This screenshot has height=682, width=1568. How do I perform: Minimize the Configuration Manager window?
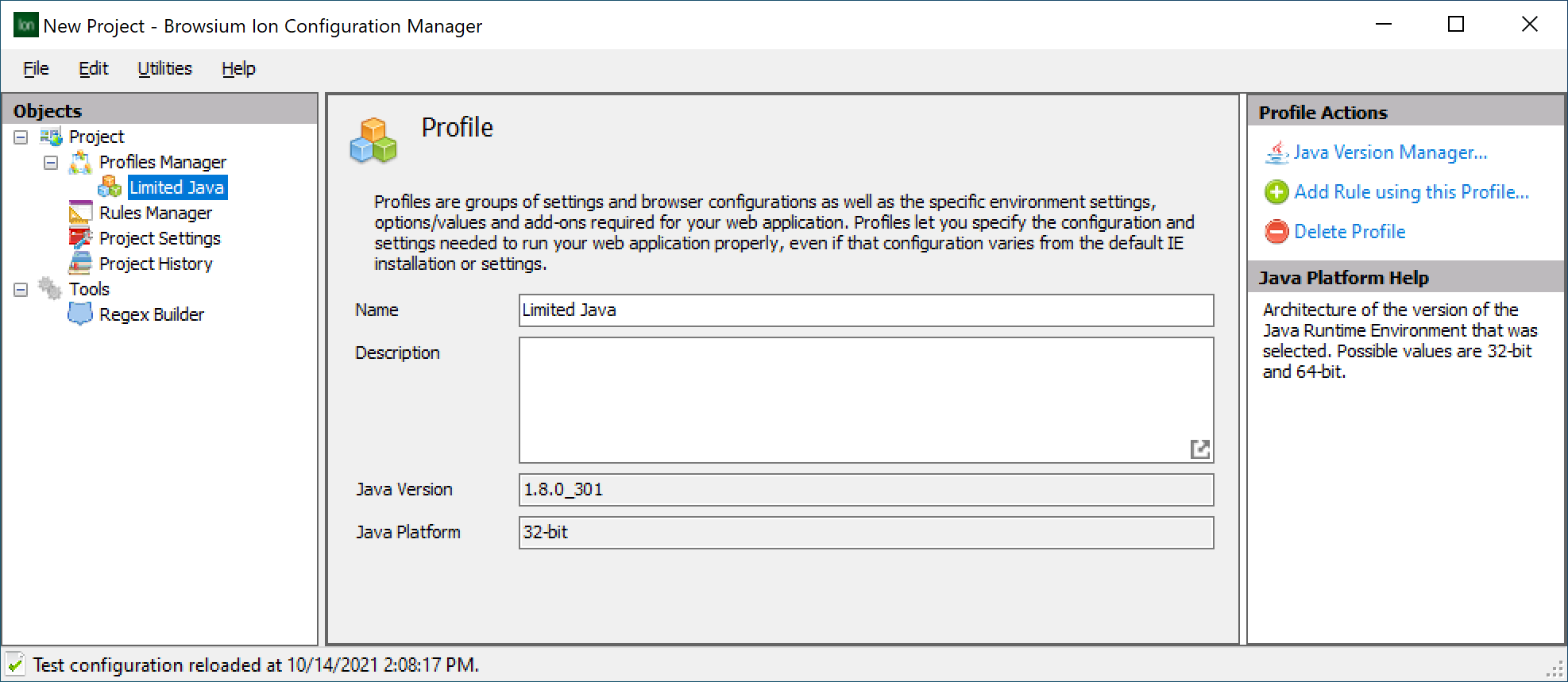click(x=1384, y=25)
